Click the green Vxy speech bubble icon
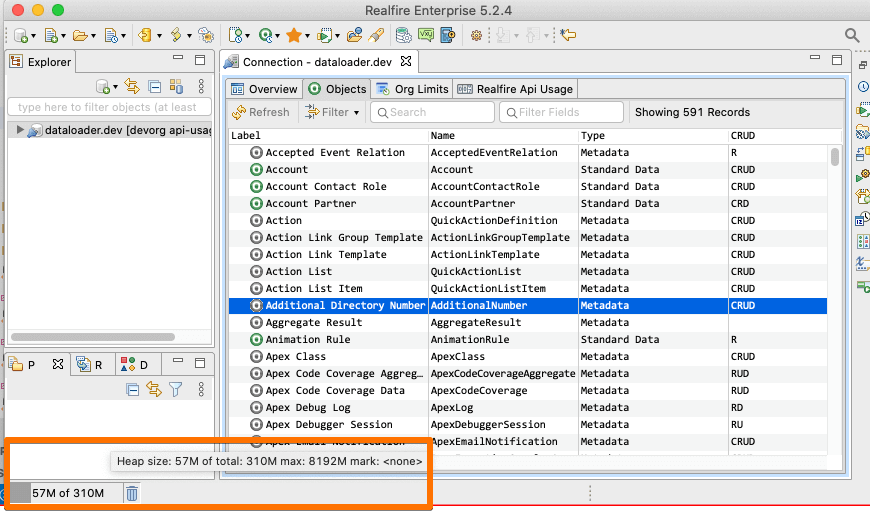 tap(426, 36)
